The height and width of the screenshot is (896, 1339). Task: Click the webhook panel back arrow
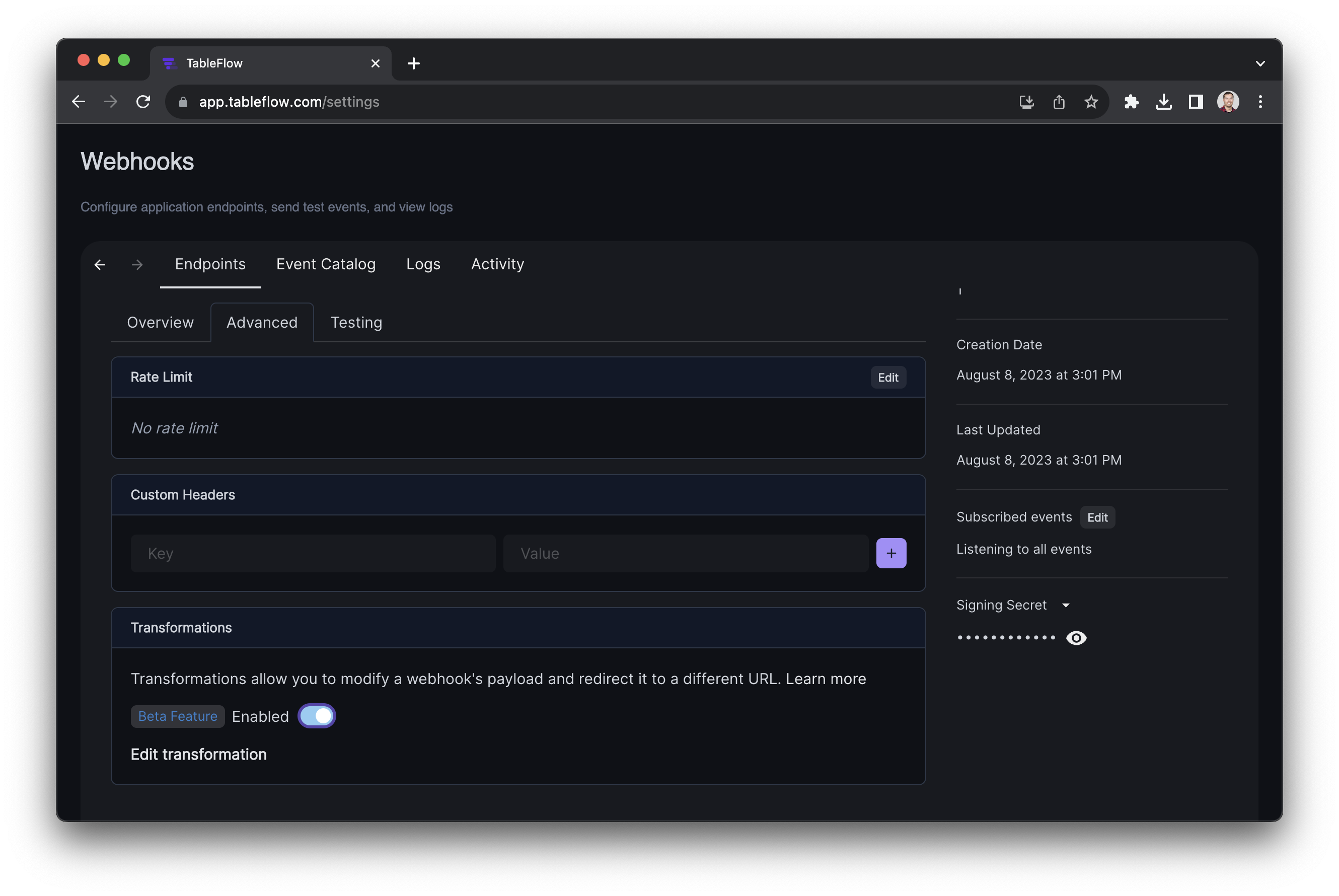100,265
